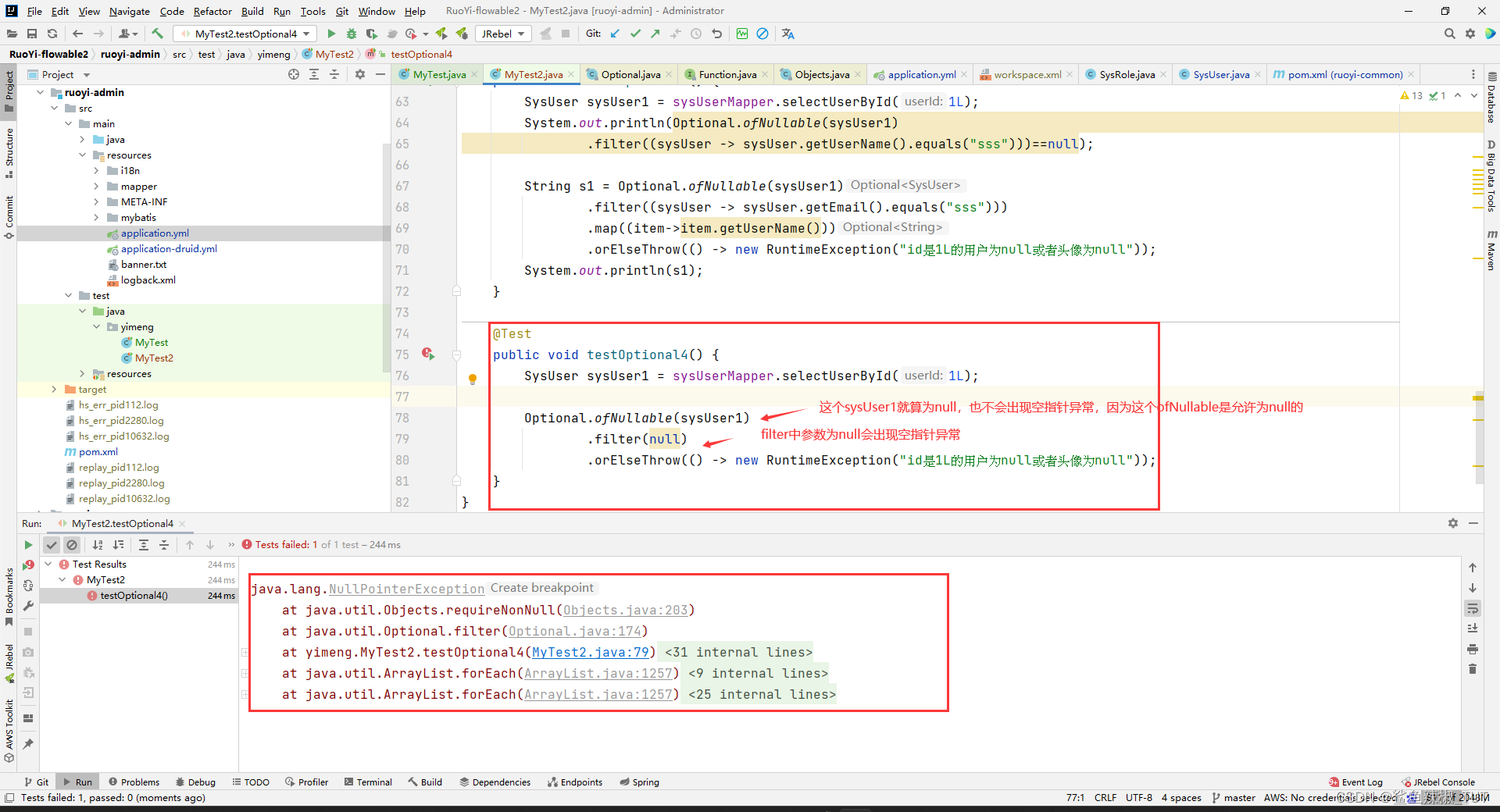Click the run gutter icon at line 75
This screenshot has height=812, width=1500.
(x=428, y=354)
